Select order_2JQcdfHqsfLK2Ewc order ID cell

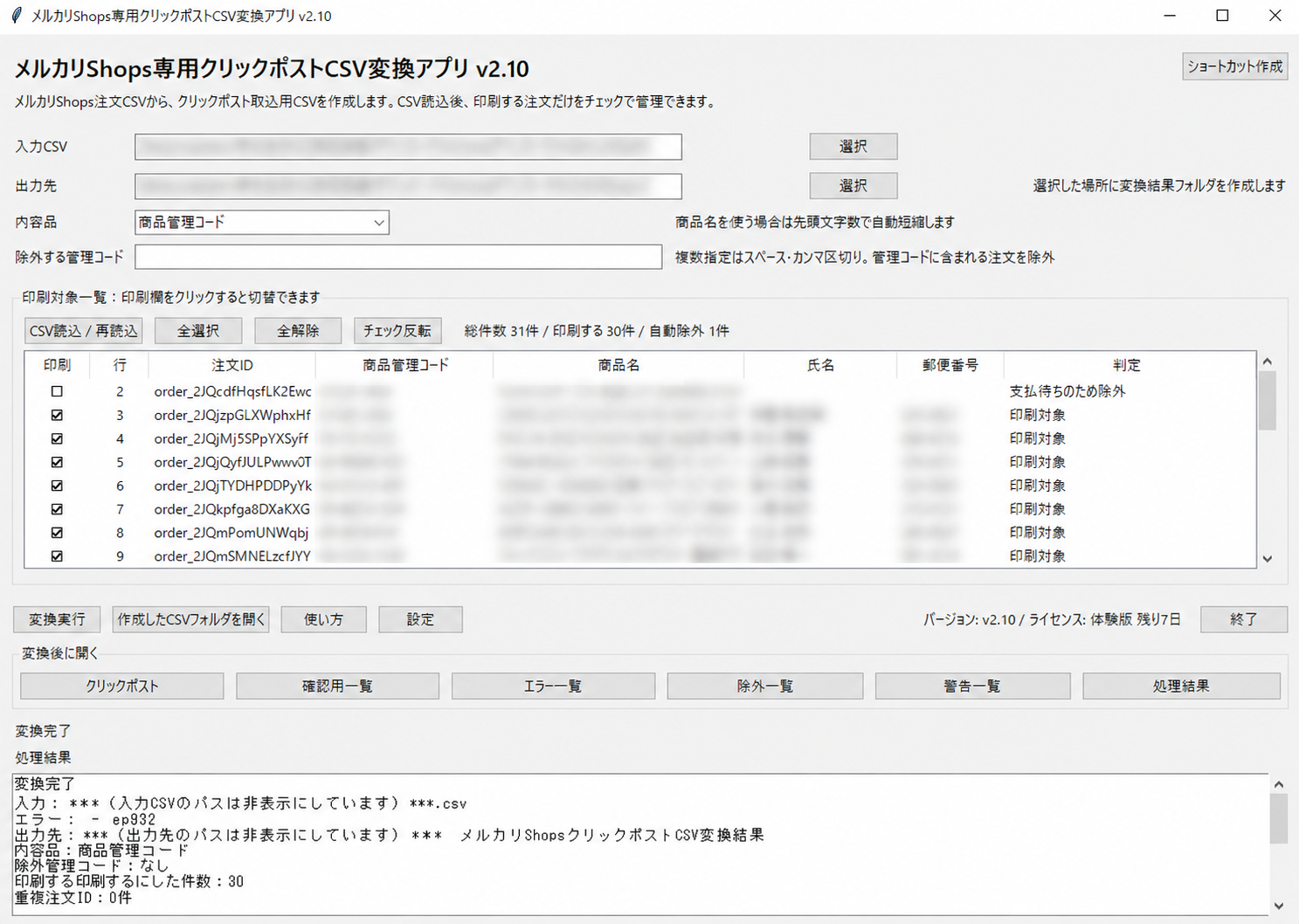[232, 391]
